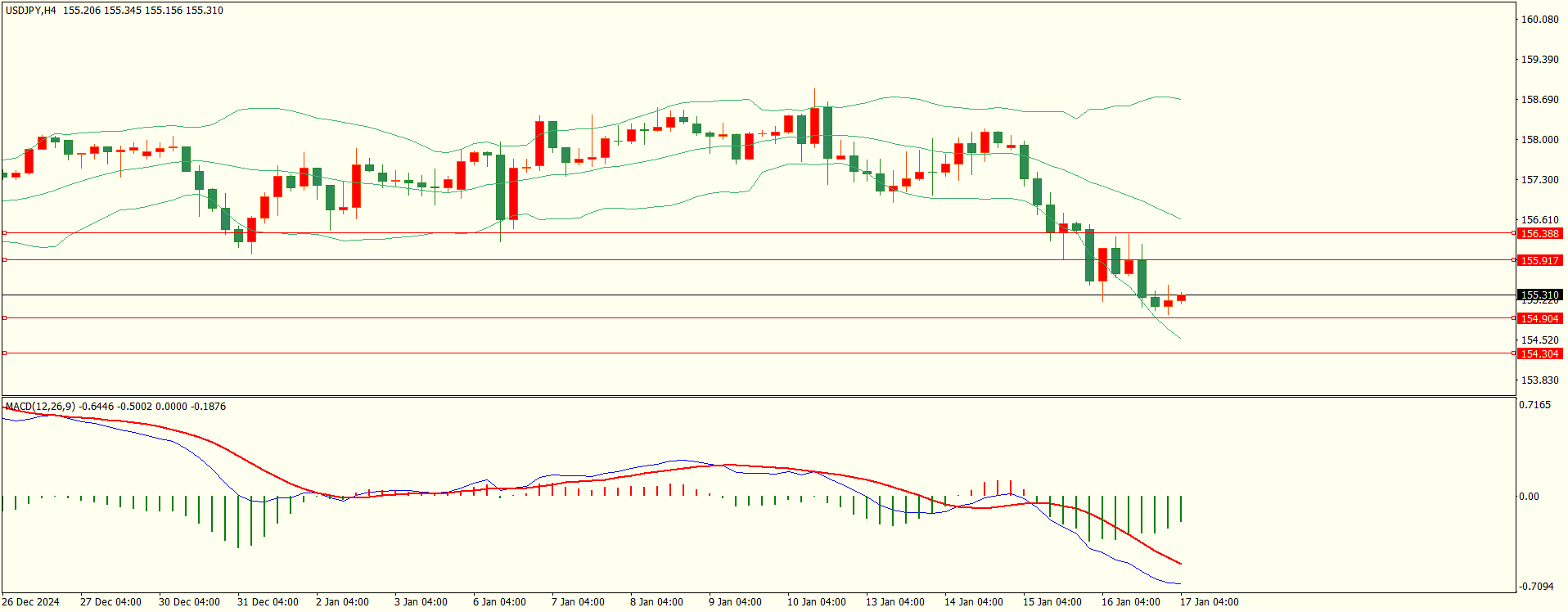
Task: Click the 26 Dec 2024 date label
Action: pos(30,602)
